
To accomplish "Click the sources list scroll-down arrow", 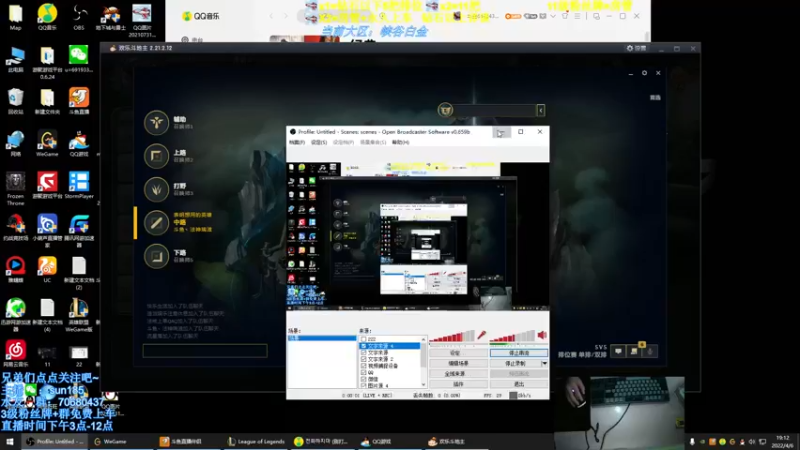I will (423, 385).
